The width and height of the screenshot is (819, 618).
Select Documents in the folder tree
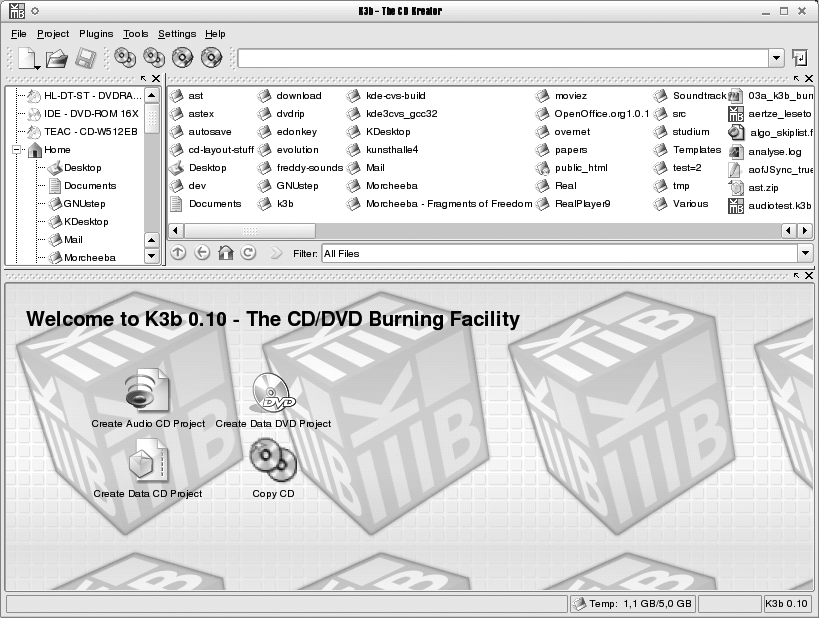coord(83,185)
